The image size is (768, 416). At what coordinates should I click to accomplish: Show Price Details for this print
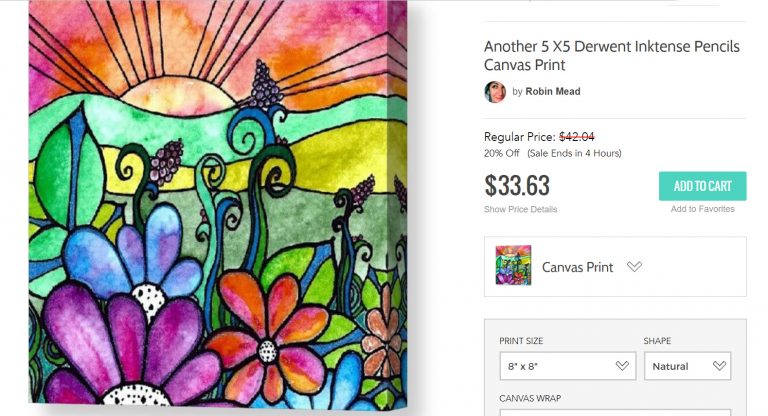coord(520,209)
